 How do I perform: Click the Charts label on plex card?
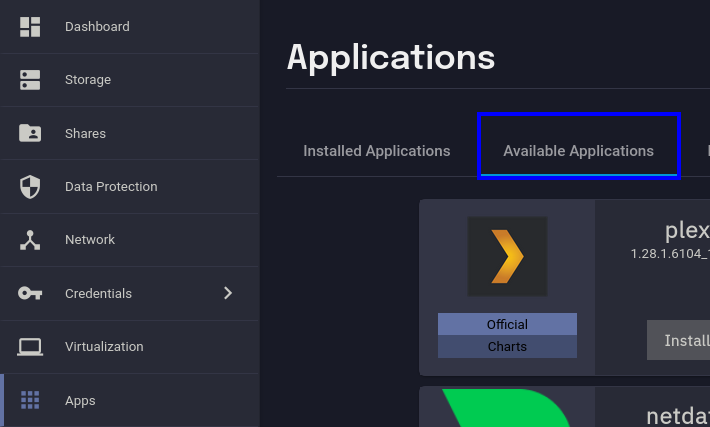pyautogui.click(x=507, y=346)
